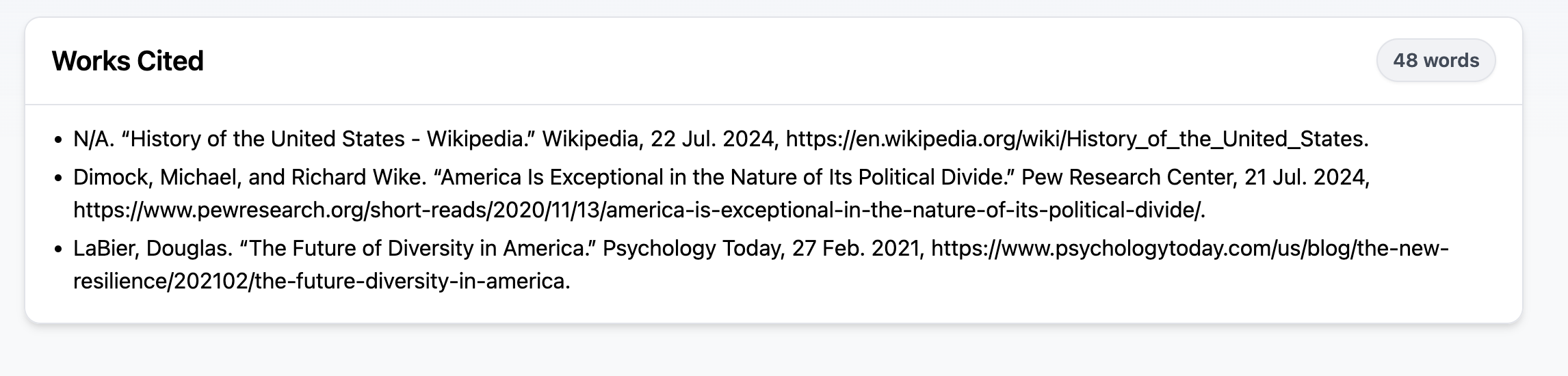Viewport: 1568px width, 376px height.
Task: Click the second bullet point marker
Action: coord(58,179)
